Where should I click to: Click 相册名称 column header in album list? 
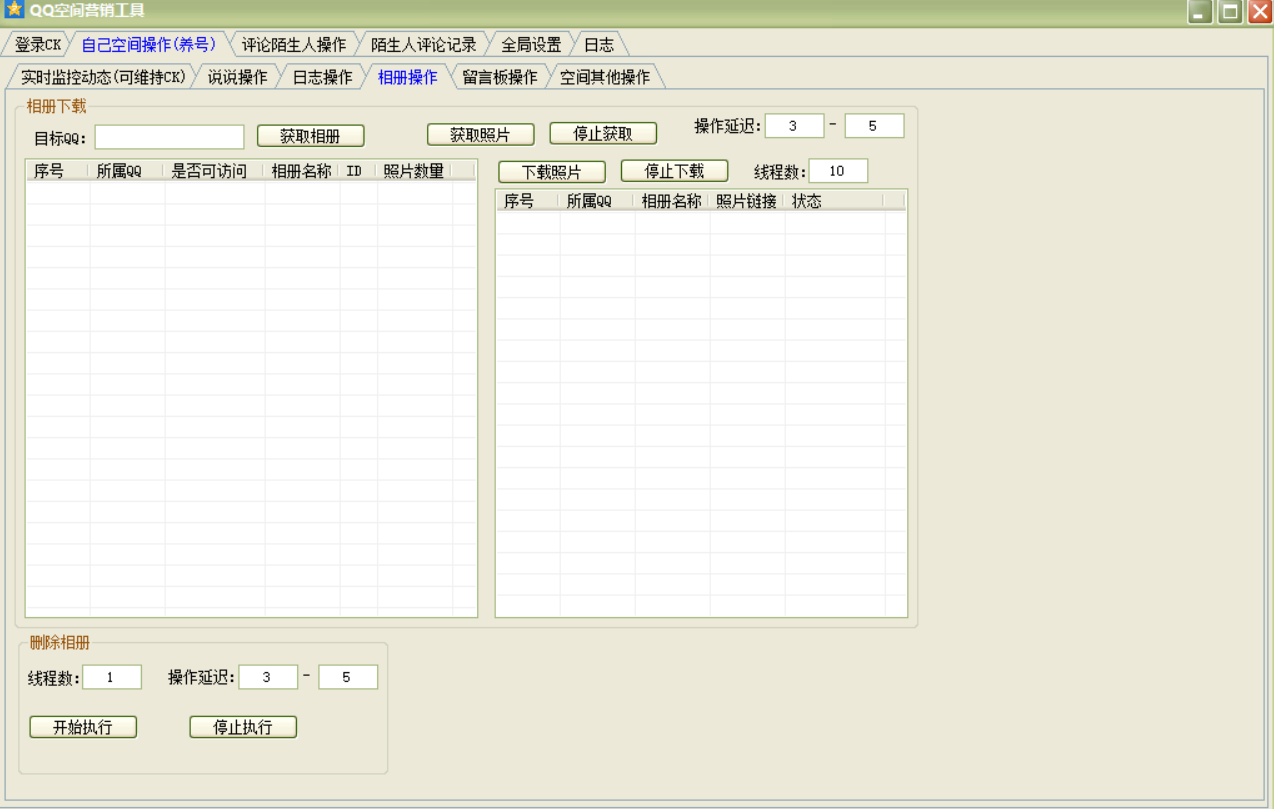tap(301, 171)
